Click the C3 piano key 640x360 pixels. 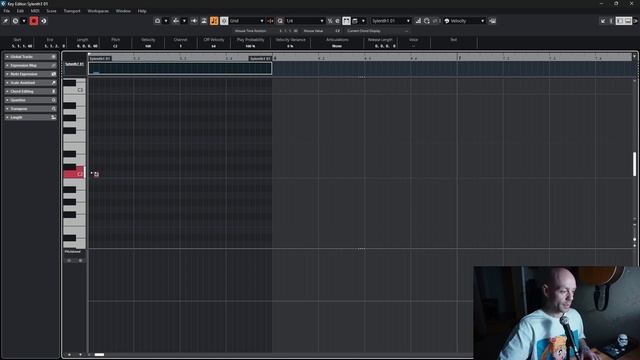[75, 90]
